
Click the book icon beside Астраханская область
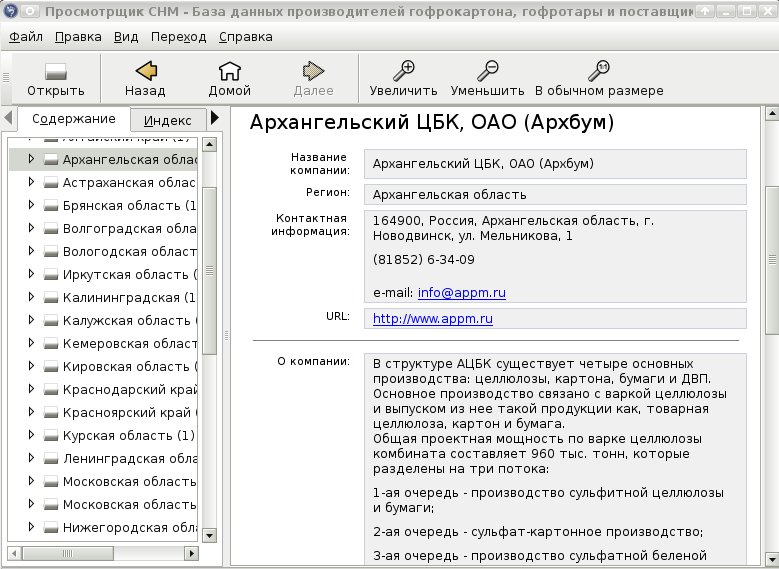tap(50, 182)
